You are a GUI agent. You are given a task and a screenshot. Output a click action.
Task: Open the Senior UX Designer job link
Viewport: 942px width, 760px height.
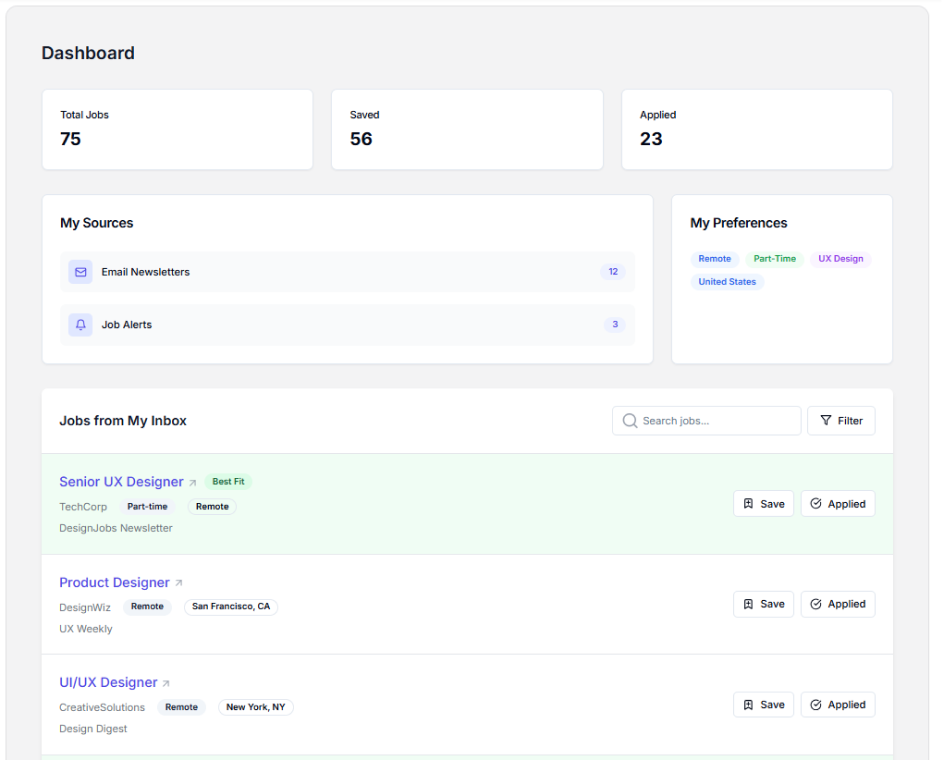pos(121,482)
